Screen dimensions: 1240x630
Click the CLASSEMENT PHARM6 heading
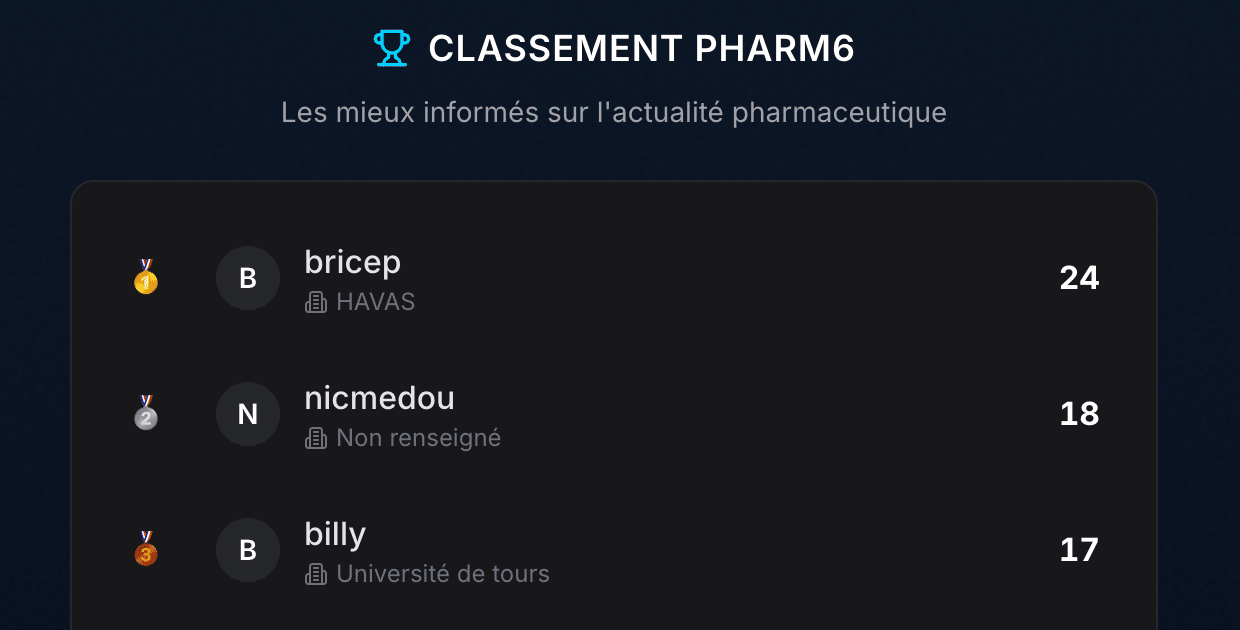click(x=641, y=48)
